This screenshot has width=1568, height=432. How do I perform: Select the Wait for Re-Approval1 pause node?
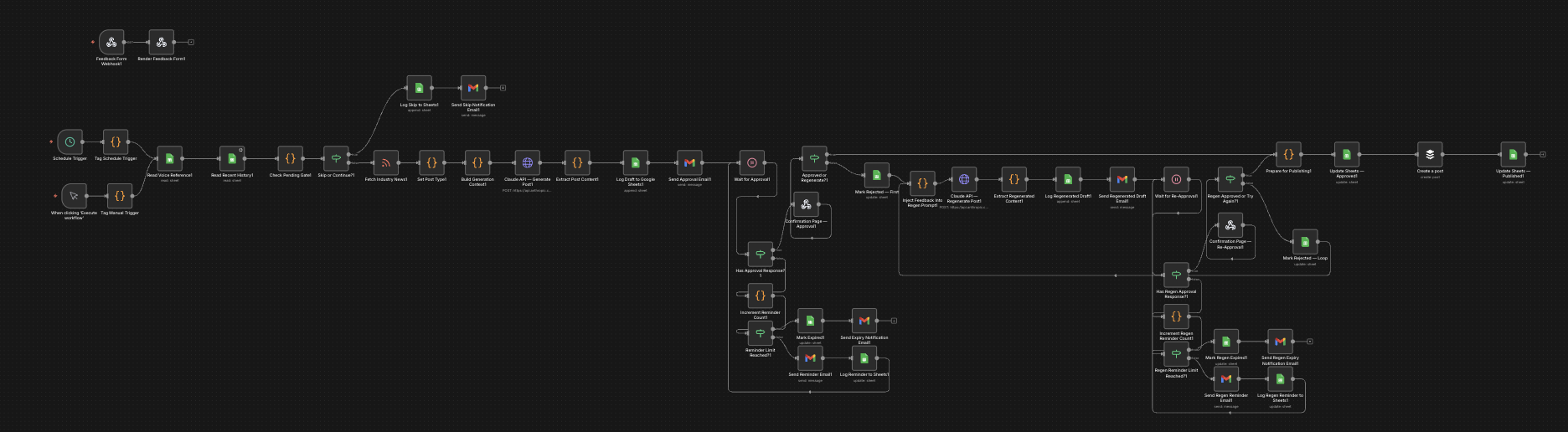(x=1176, y=179)
